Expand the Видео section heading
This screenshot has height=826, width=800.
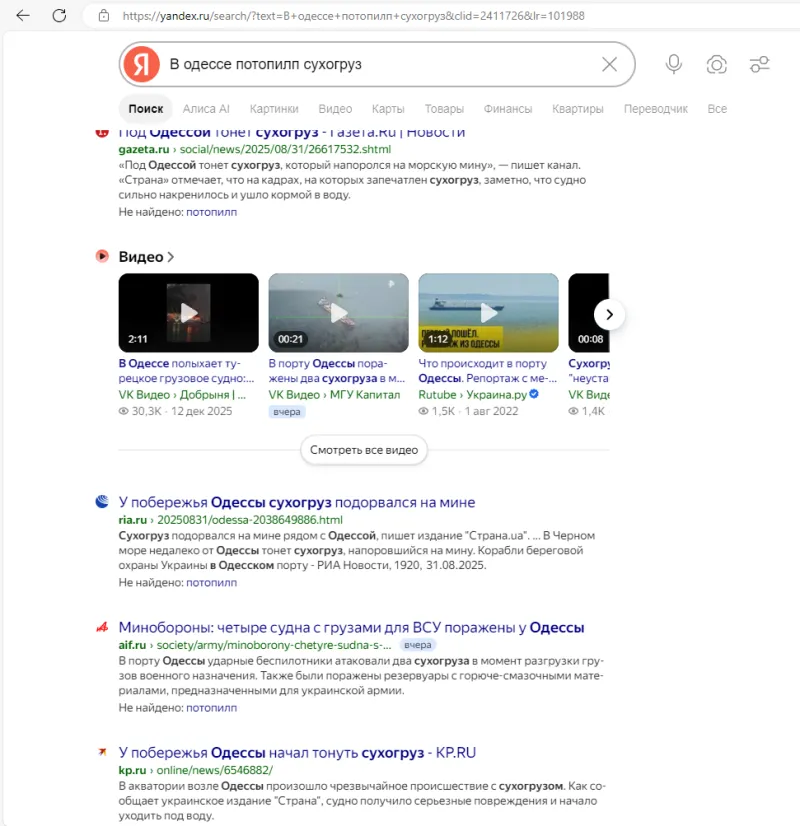click(x=146, y=257)
